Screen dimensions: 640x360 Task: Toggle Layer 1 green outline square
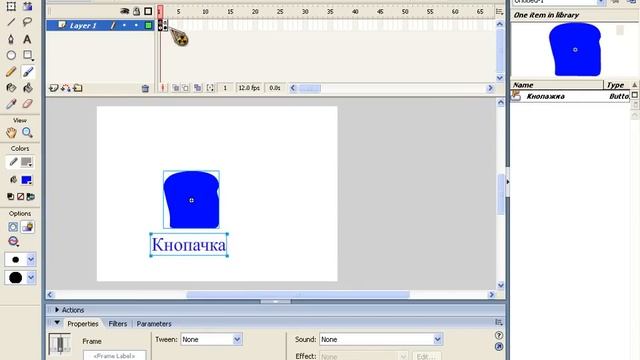coord(149,25)
